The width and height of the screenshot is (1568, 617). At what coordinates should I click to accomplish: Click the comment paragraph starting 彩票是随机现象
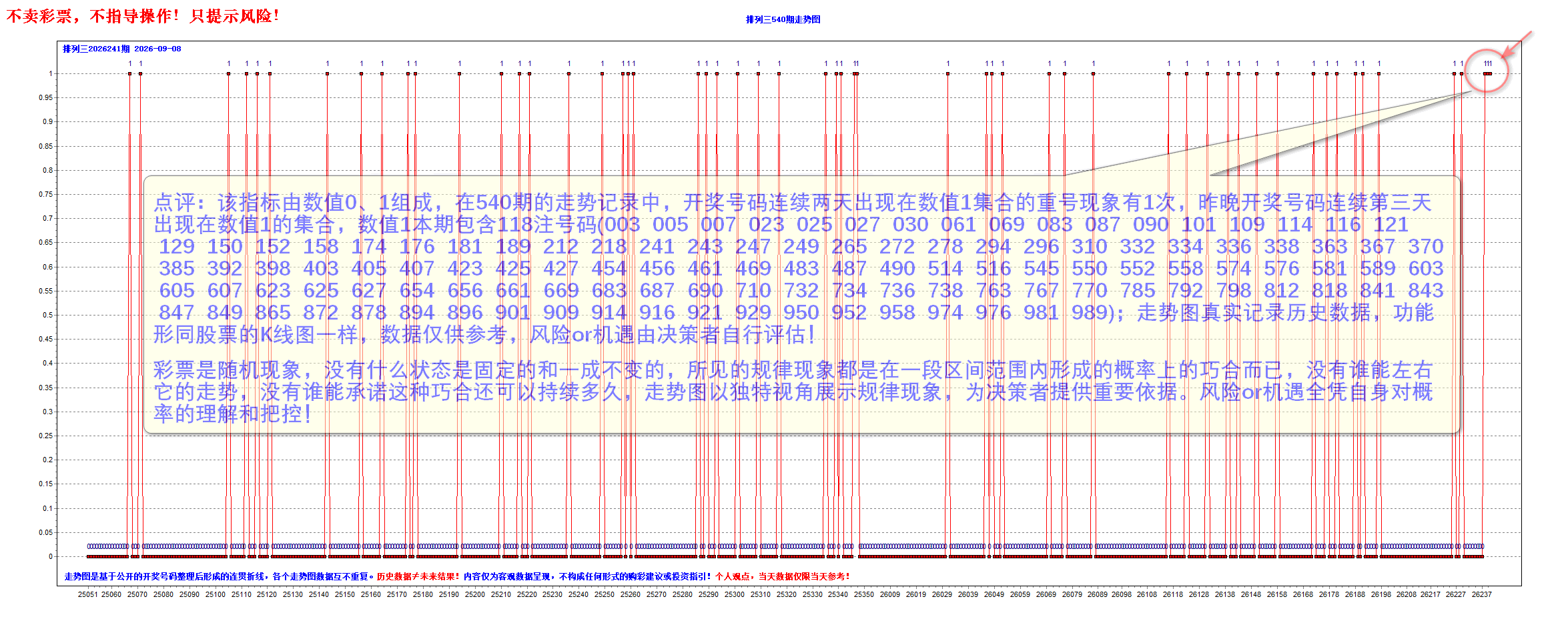pyautogui.click(x=793, y=392)
